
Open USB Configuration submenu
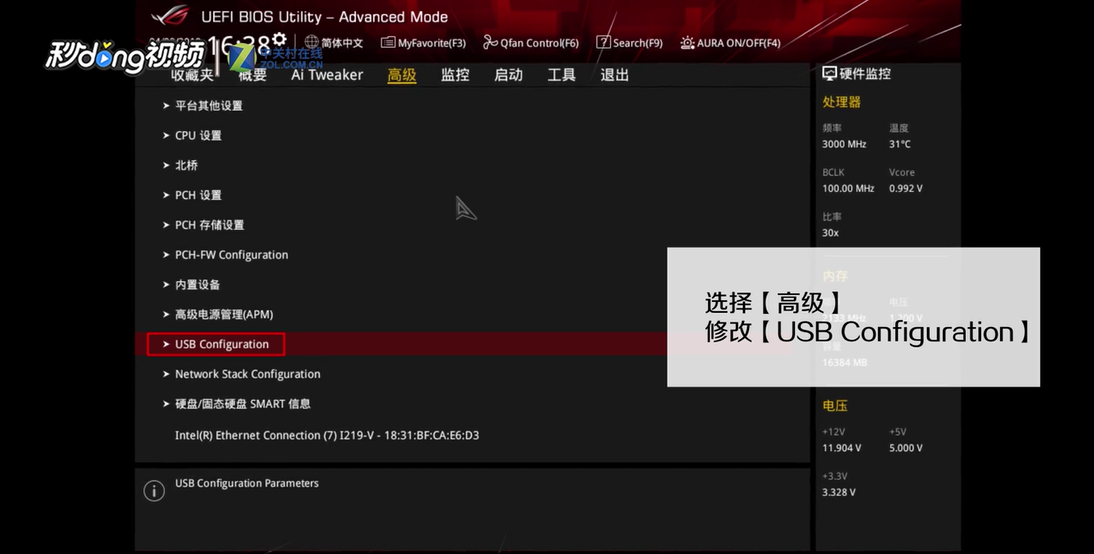coord(222,344)
